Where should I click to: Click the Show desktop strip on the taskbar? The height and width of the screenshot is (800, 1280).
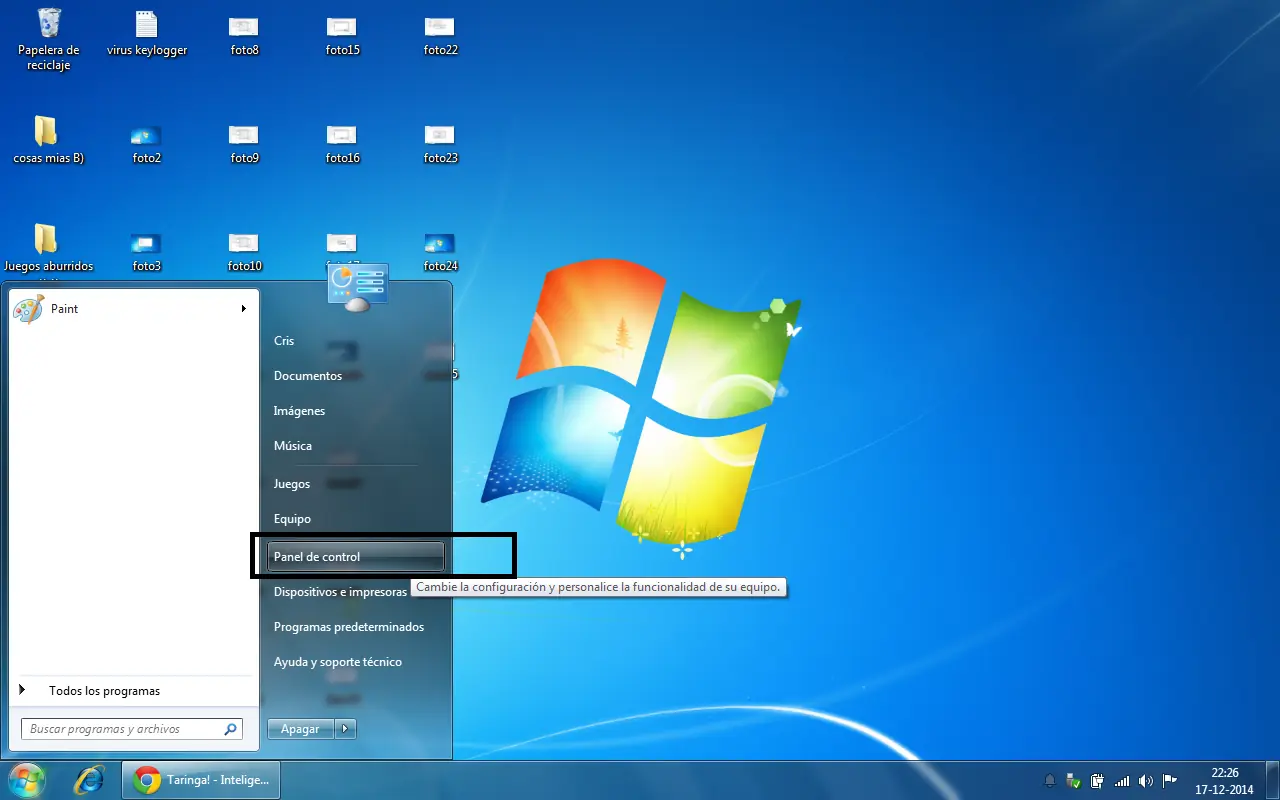click(1272, 781)
